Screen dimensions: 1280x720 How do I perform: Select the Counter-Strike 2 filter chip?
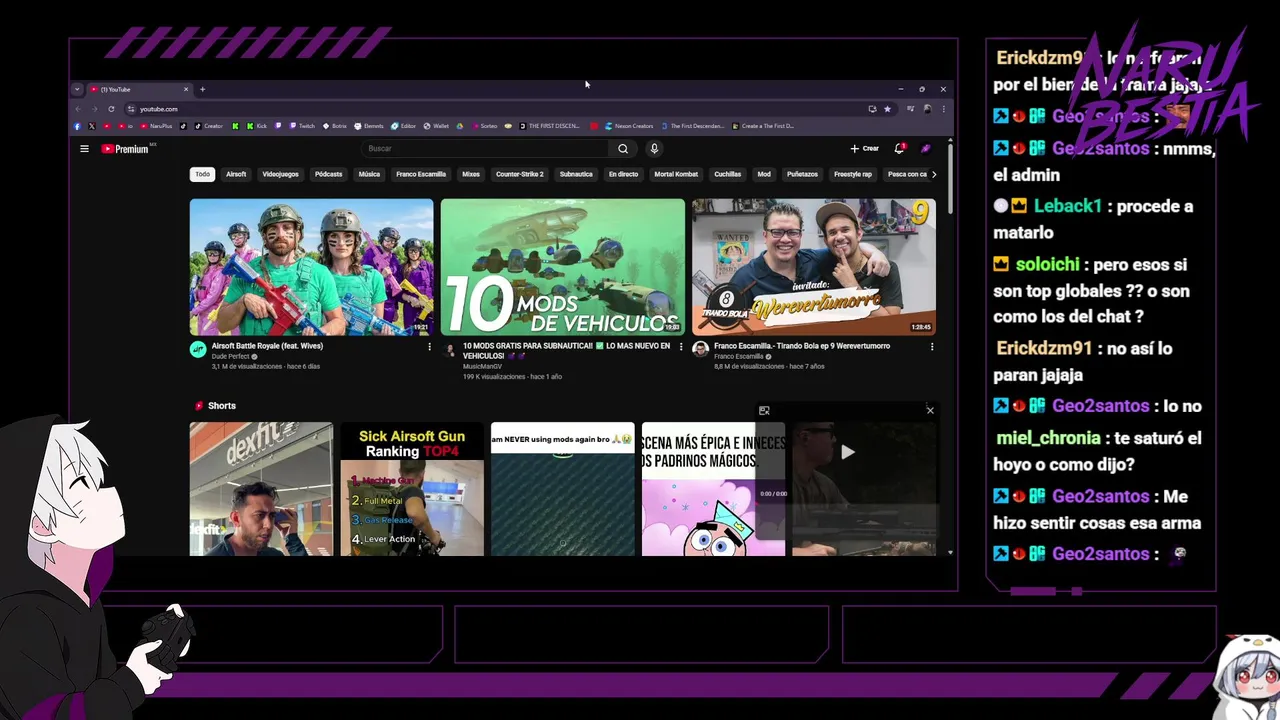[520, 174]
